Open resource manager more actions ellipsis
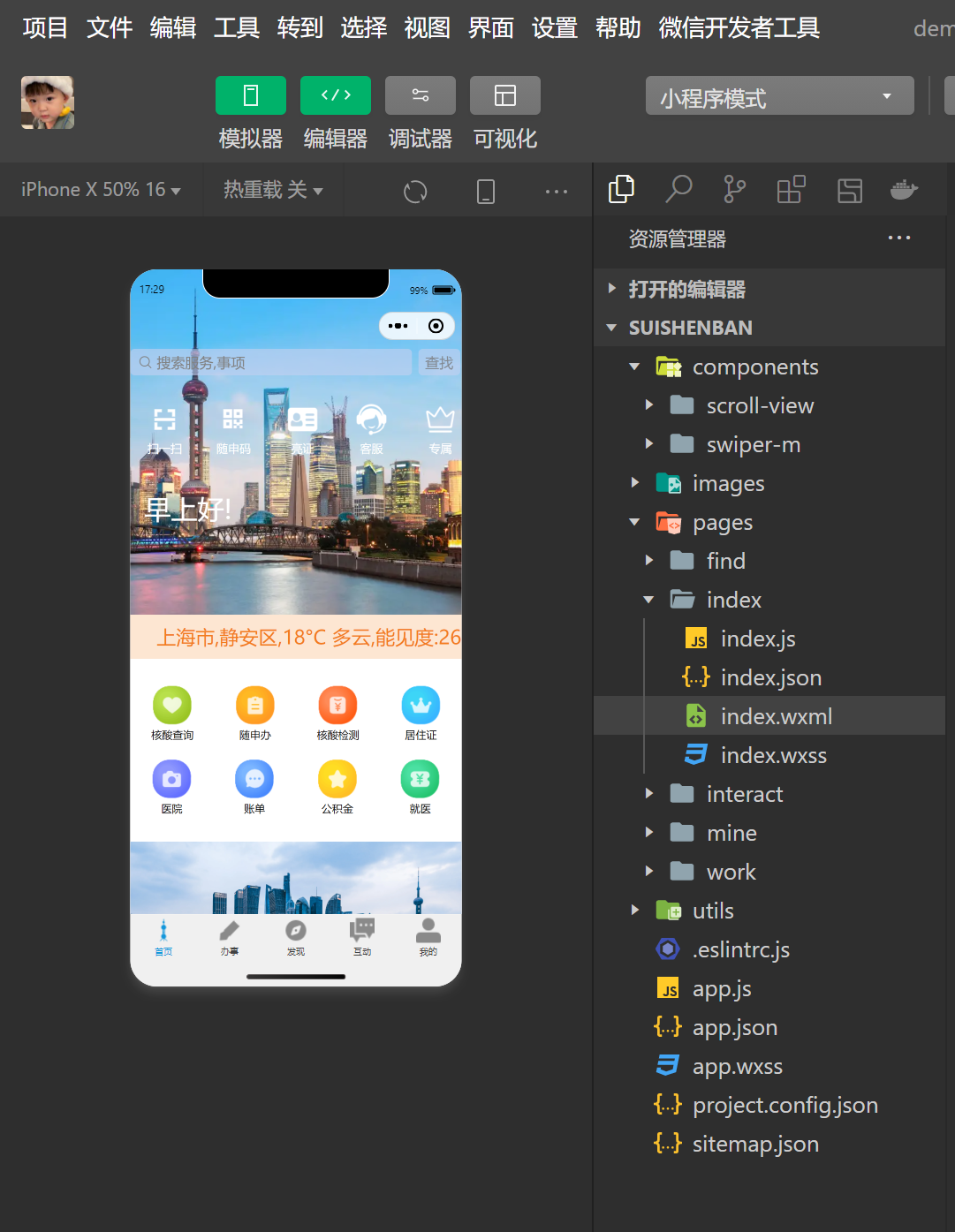 899,238
